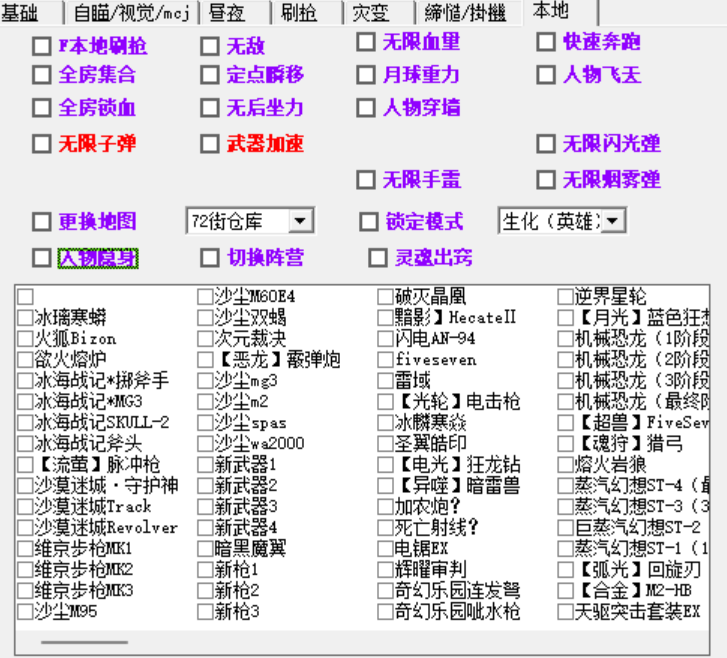Click the weapon list horizontal scrollbar
The width and height of the screenshot is (727, 658).
click(84, 642)
